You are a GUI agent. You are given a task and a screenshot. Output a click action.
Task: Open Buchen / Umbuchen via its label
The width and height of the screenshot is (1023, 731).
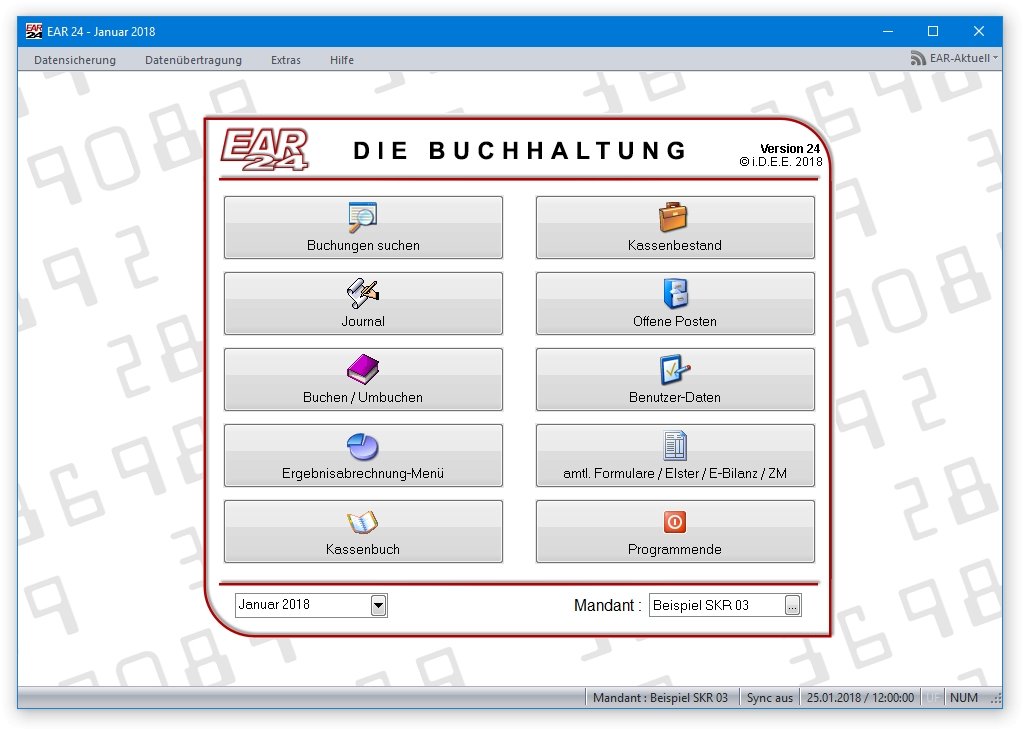(363, 397)
